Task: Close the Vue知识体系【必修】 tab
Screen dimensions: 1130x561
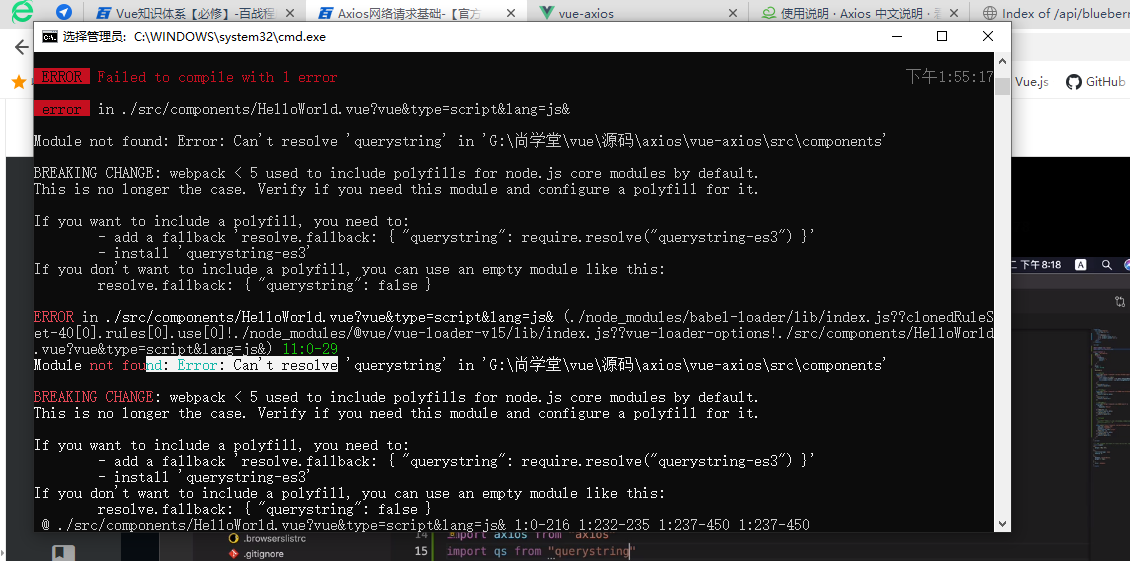Action: (289, 13)
